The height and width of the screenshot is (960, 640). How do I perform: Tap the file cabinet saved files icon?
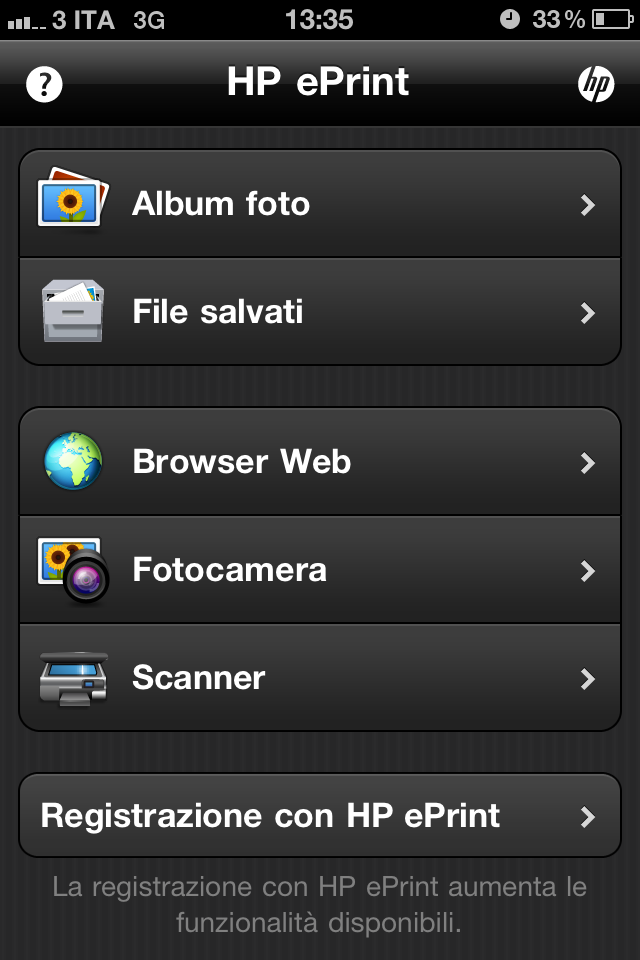pos(72,311)
